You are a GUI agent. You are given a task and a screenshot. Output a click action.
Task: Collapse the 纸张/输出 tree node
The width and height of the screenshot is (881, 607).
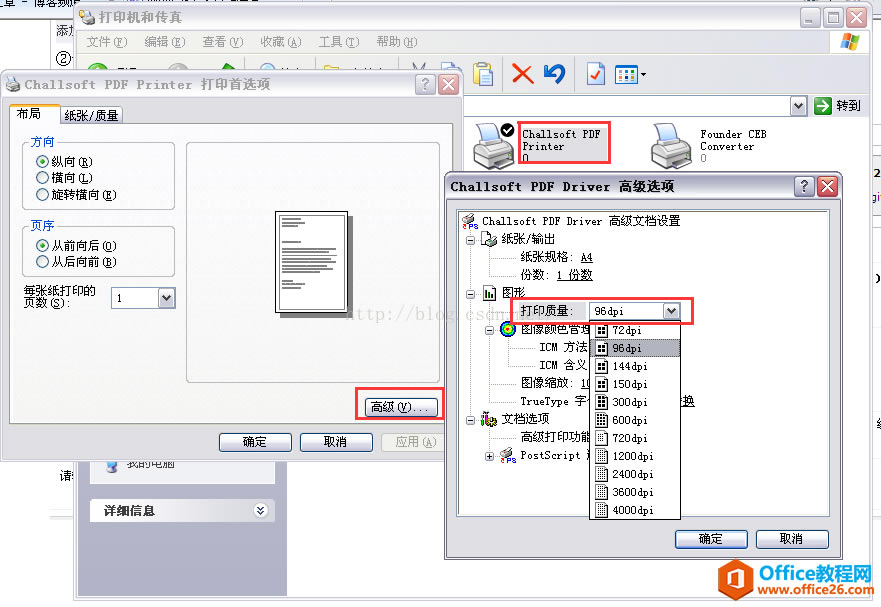tap(470, 241)
